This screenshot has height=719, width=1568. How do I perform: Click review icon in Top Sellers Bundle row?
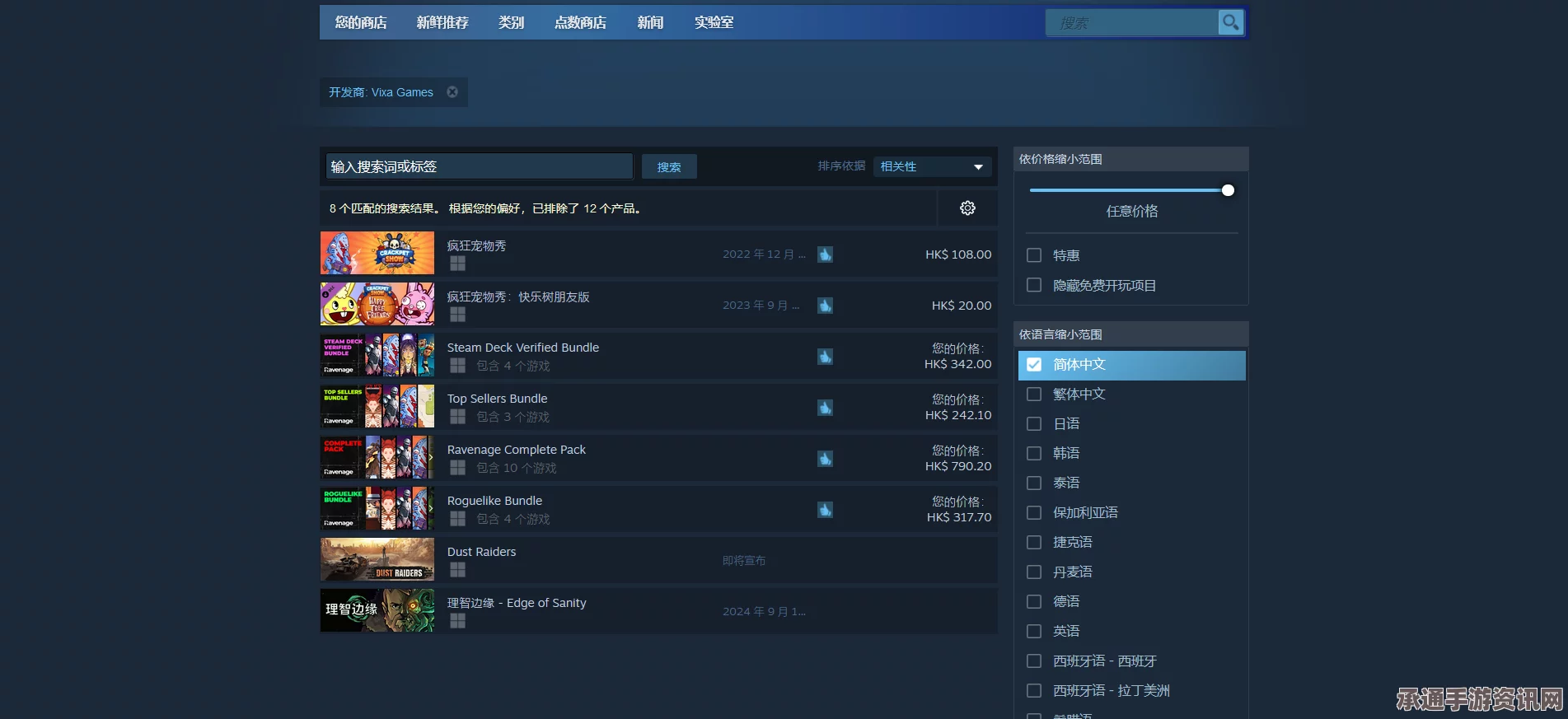[825, 408]
